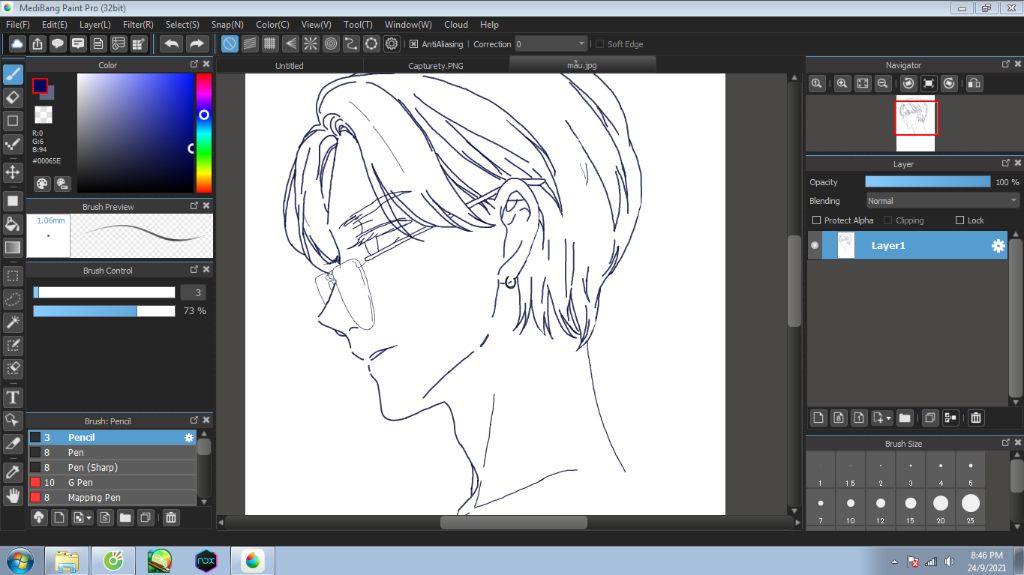Image resolution: width=1024 pixels, height=575 pixels.
Task: Enable curve snap guide
Action: [351, 44]
